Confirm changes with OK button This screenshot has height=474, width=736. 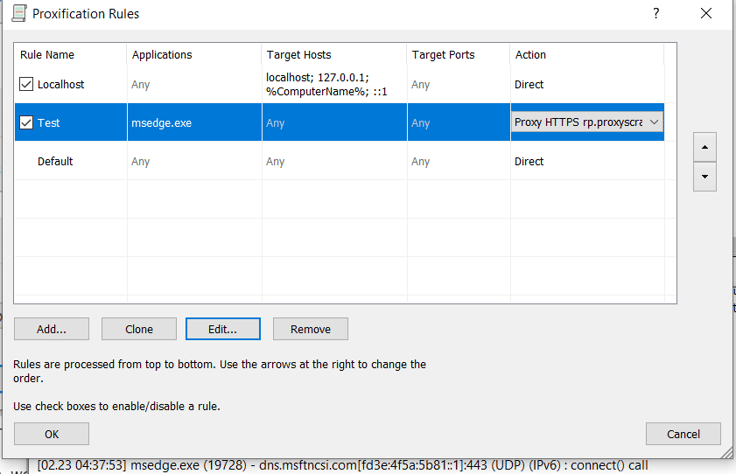[51, 434]
